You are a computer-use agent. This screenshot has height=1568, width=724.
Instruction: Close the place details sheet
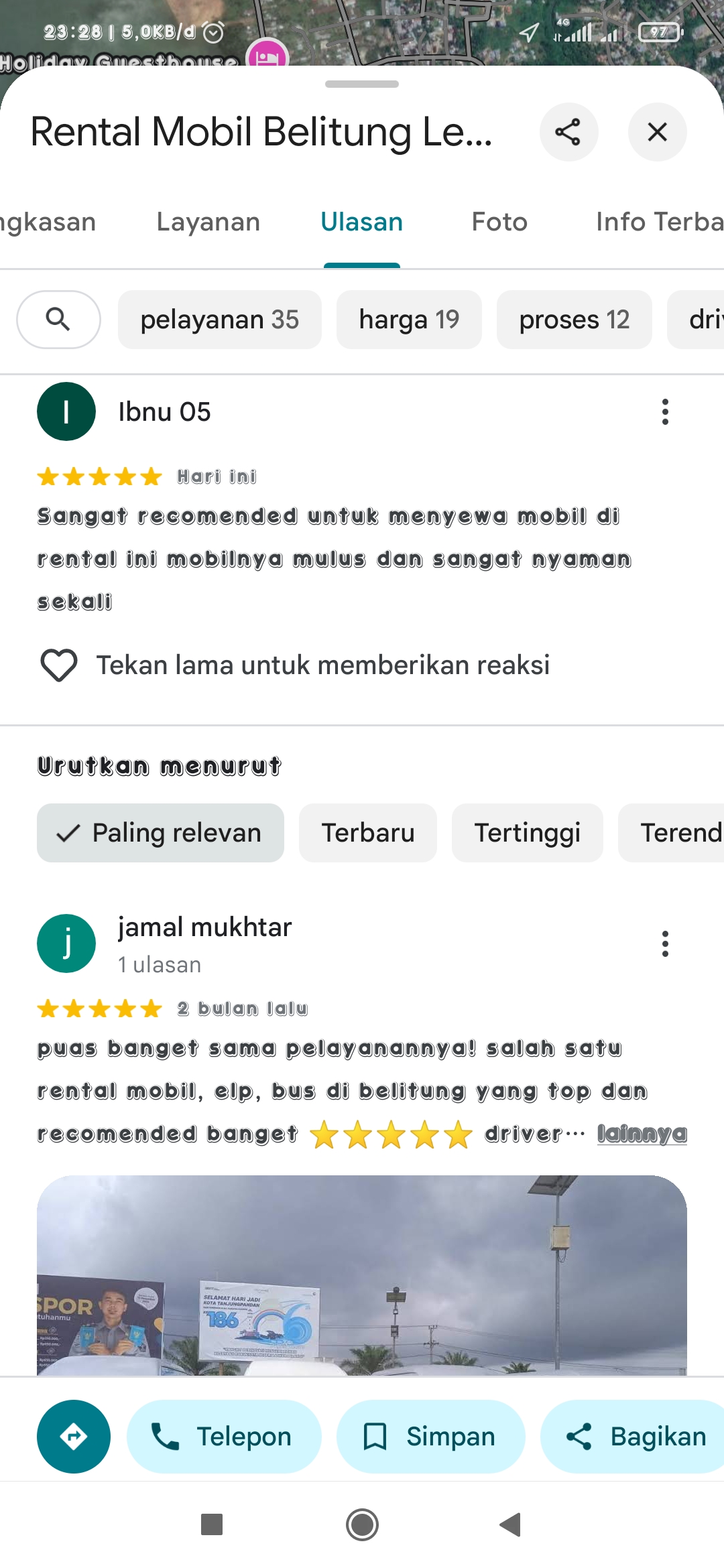point(658,132)
